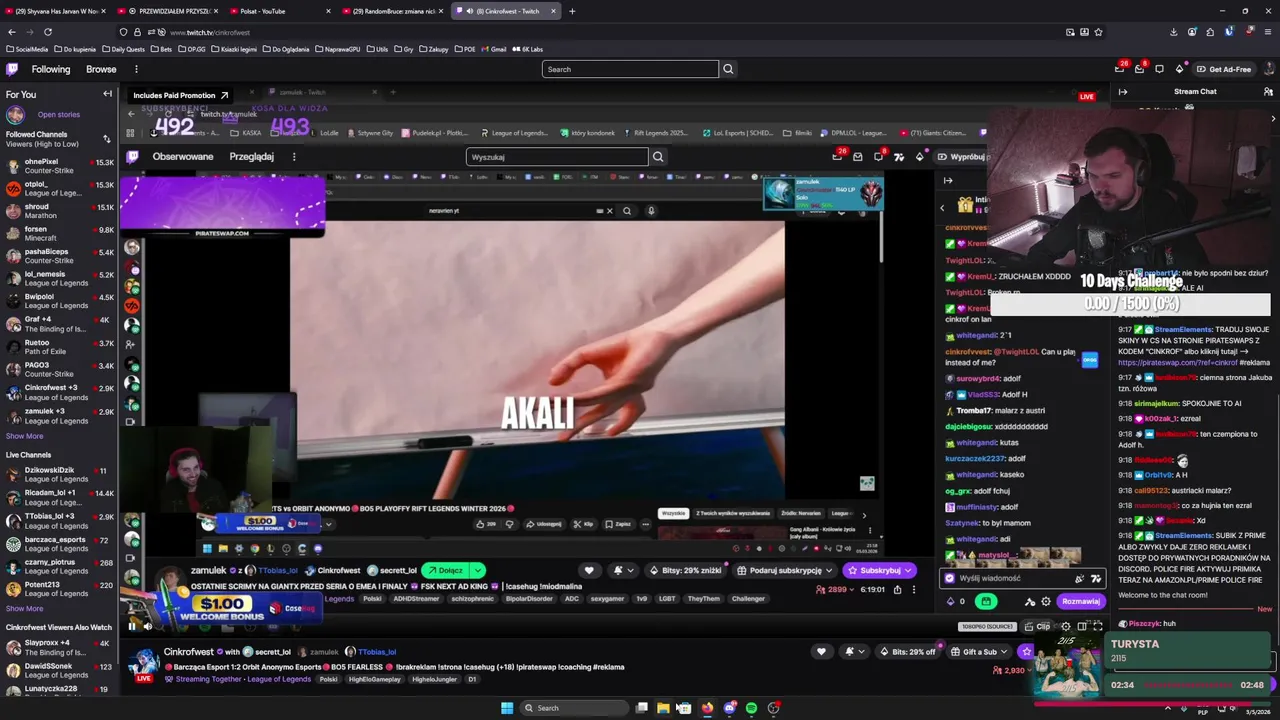Click Show More under Followed Channels
1280x720 pixels.
(x=24, y=436)
